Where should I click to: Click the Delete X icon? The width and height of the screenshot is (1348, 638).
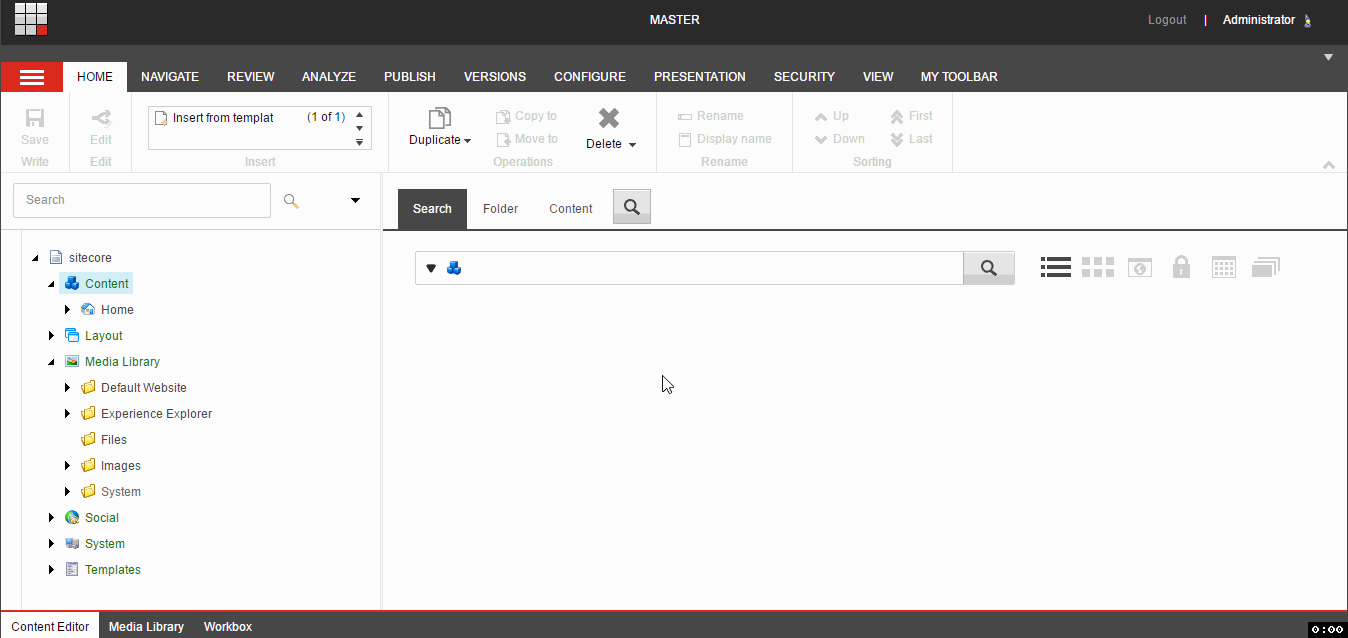609,119
